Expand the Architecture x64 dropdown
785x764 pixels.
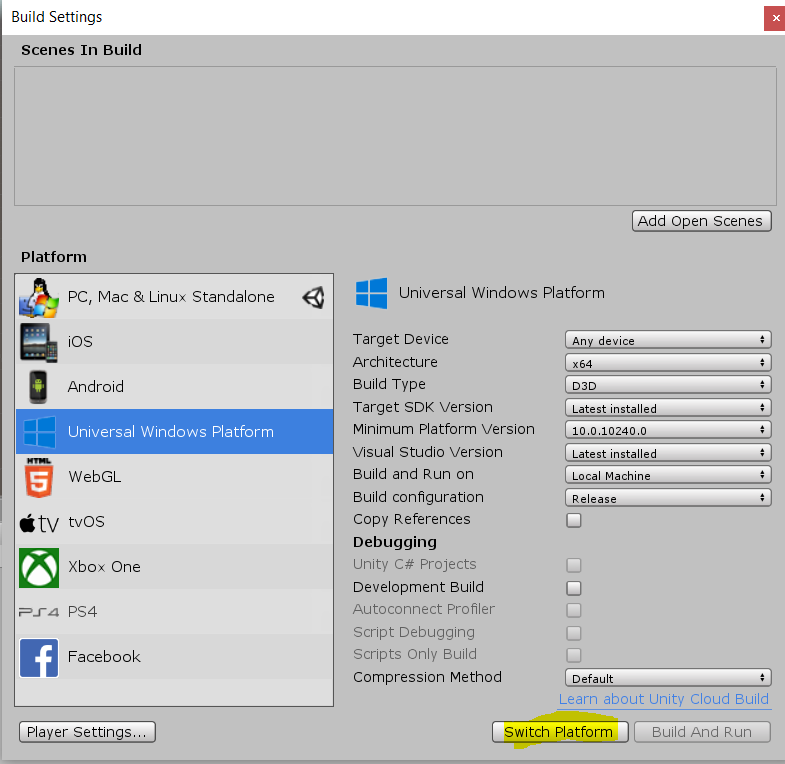point(668,363)
